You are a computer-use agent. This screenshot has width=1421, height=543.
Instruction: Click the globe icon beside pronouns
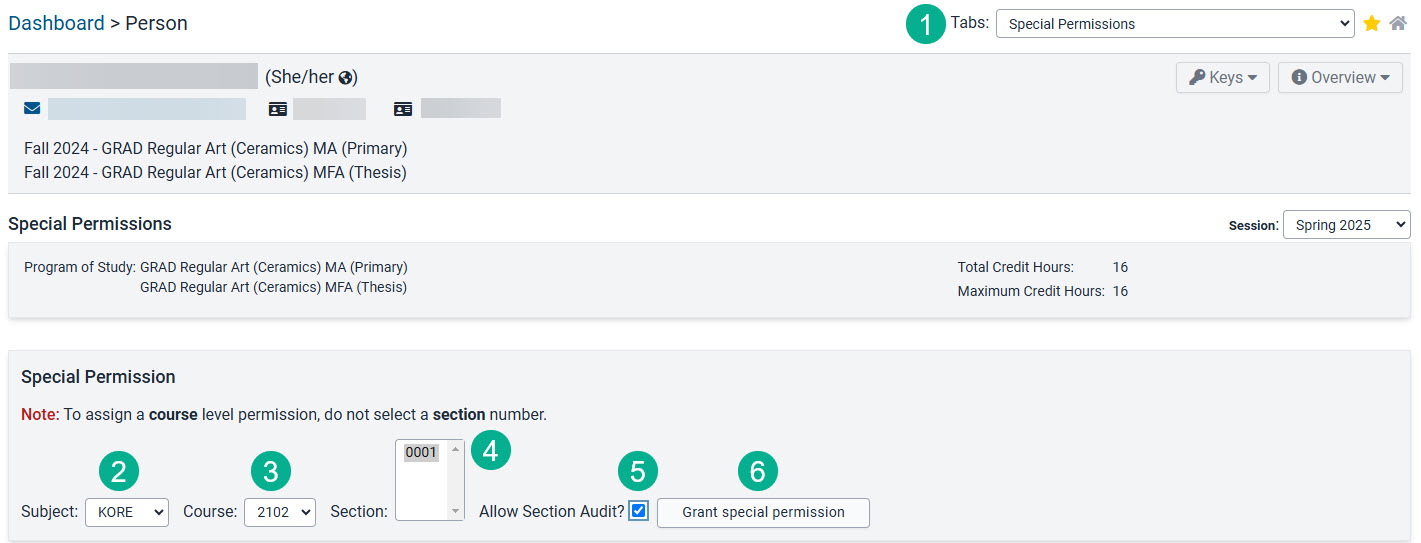pyautogui.click(x=345, y=78)
